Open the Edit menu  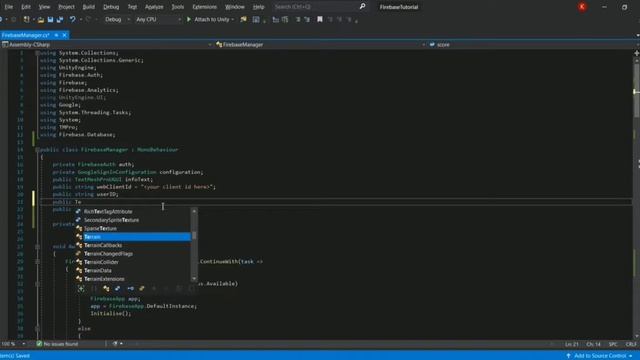click(26, 7)
